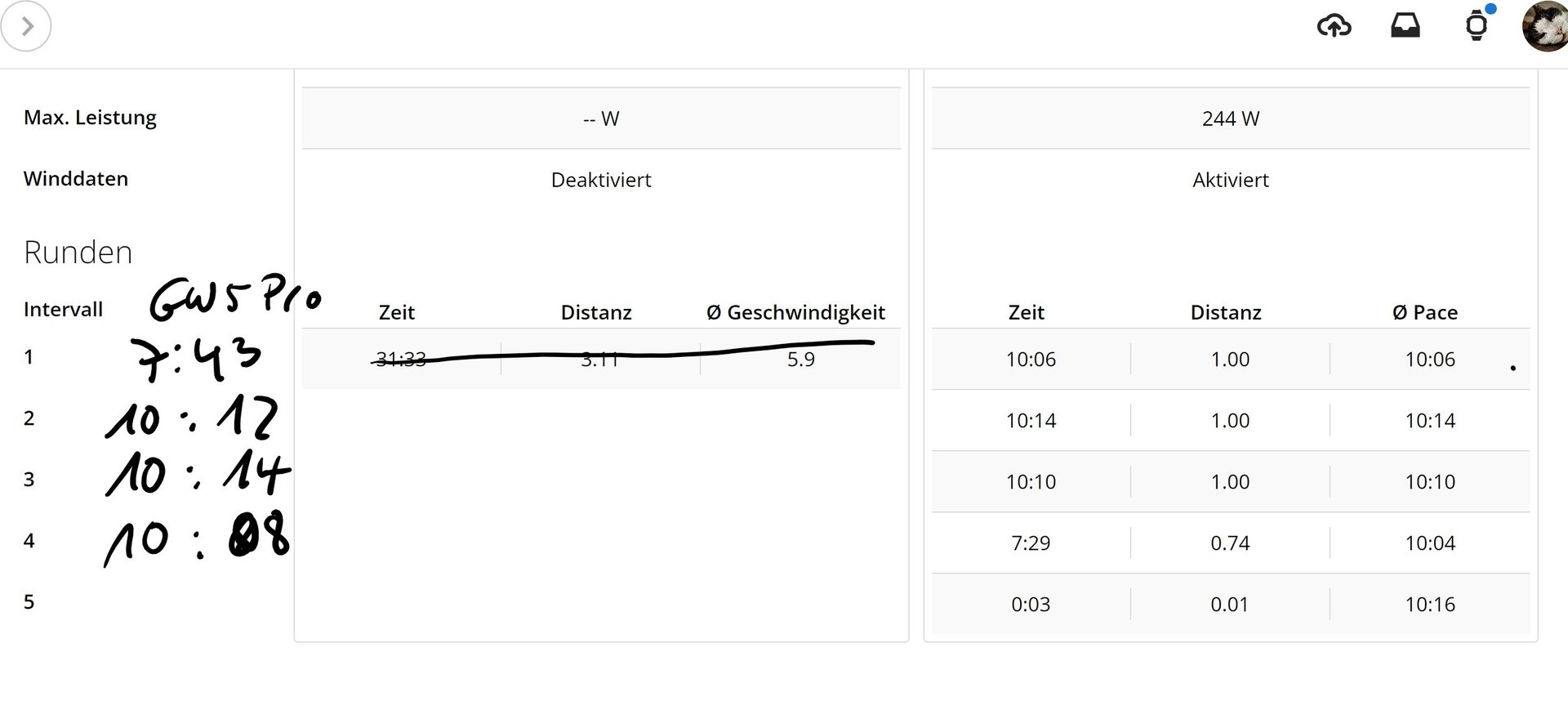
Task: Select the 0:03 lap time cell
Action: 1031,604
